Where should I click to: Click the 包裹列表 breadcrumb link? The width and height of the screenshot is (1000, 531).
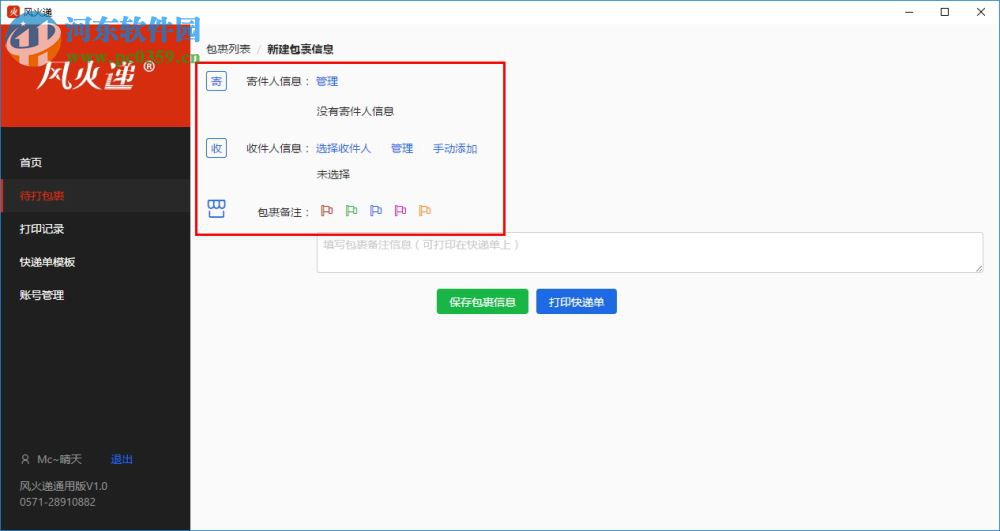(x=228, y=49)
